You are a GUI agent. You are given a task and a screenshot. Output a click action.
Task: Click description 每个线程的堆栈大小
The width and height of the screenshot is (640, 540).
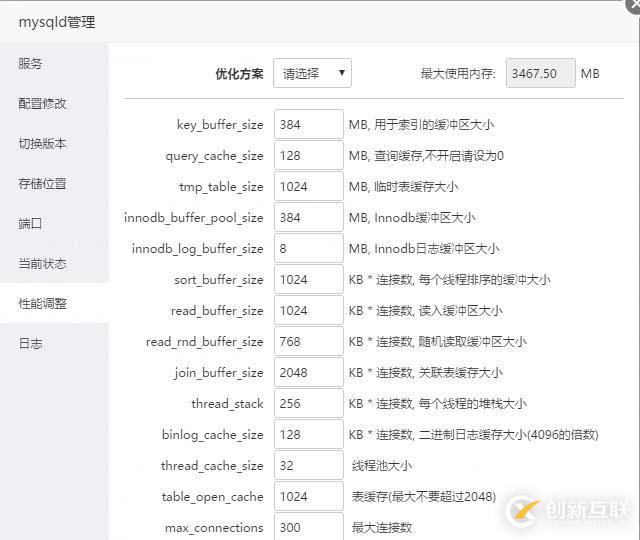coord(473,404)
